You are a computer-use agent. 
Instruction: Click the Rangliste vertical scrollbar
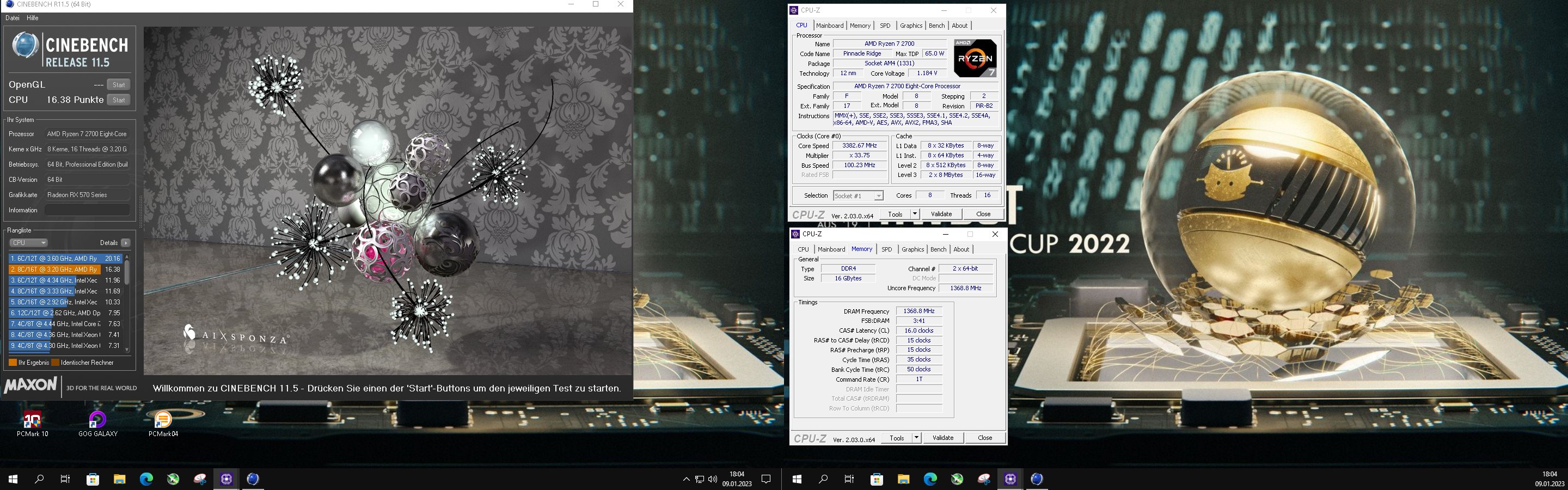[127, 303]
